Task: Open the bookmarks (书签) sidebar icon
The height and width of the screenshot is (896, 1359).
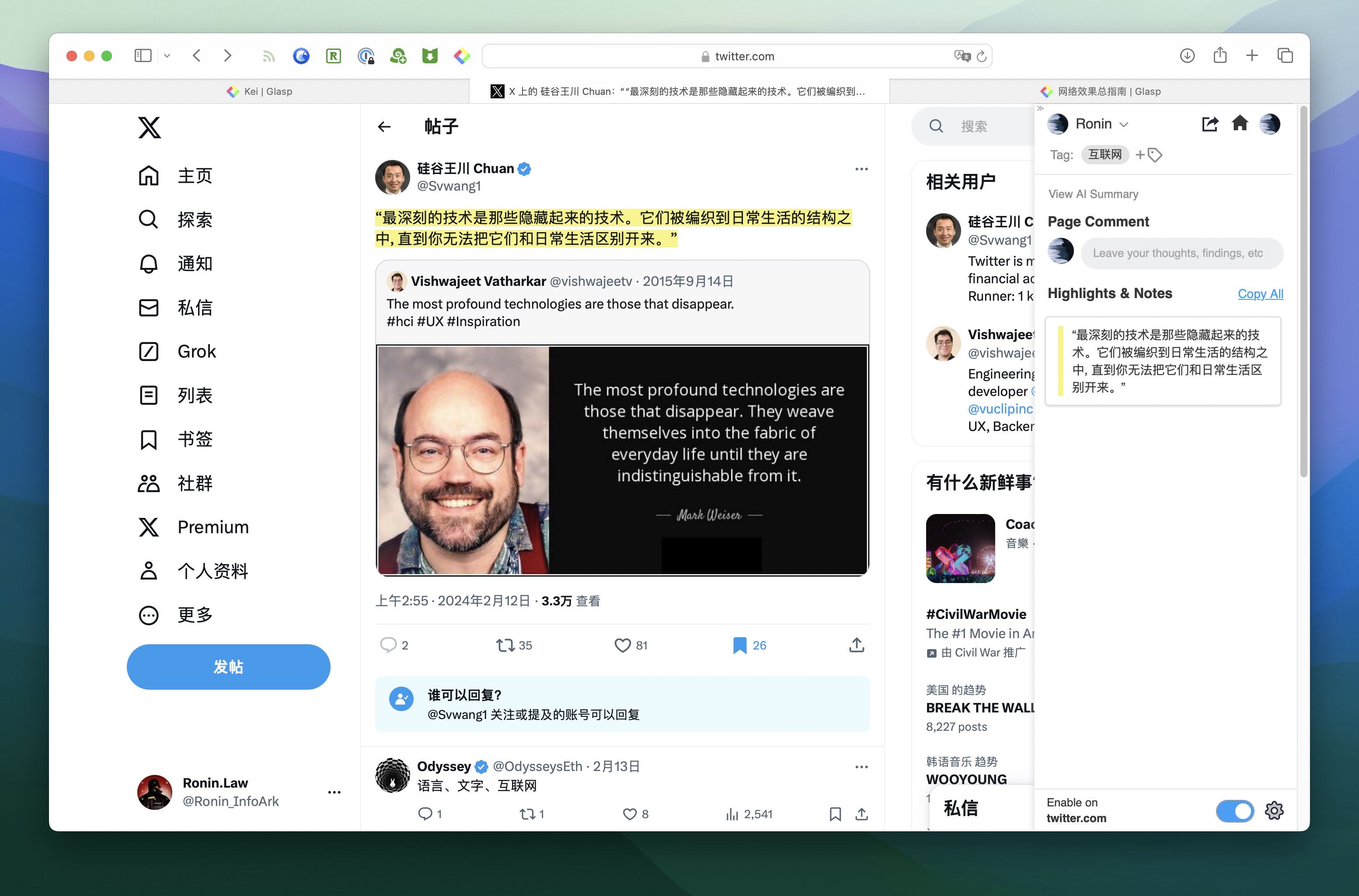Action: tap(149, 439)
